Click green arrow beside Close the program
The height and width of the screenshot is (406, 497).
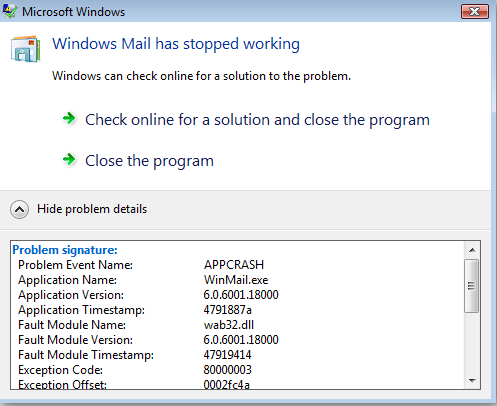[x=69, y=159]
